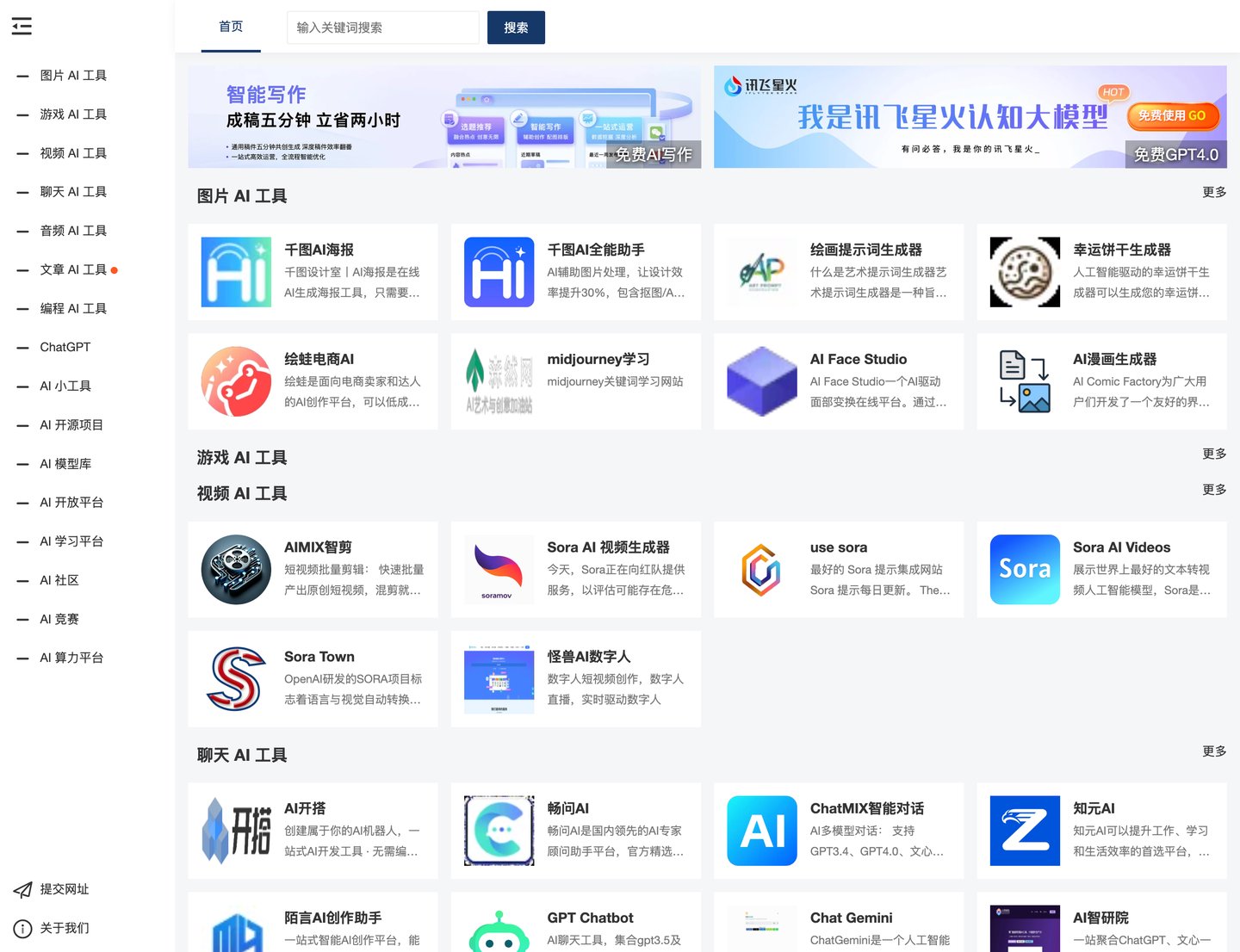This screenshot has height=952, width=1240.
Task: Click the 游戏 AI 工具 section heading
Action: 242,458
